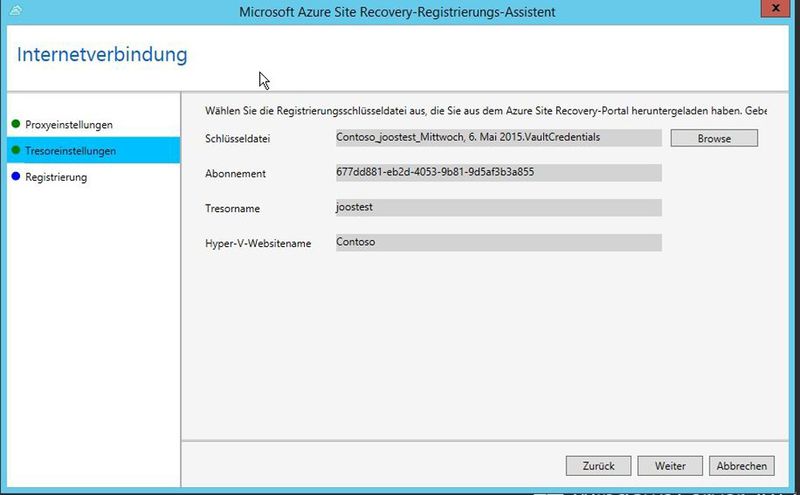
Task: Click the Hyper-V-Websitename label
Action: click(x=258, y=243)
